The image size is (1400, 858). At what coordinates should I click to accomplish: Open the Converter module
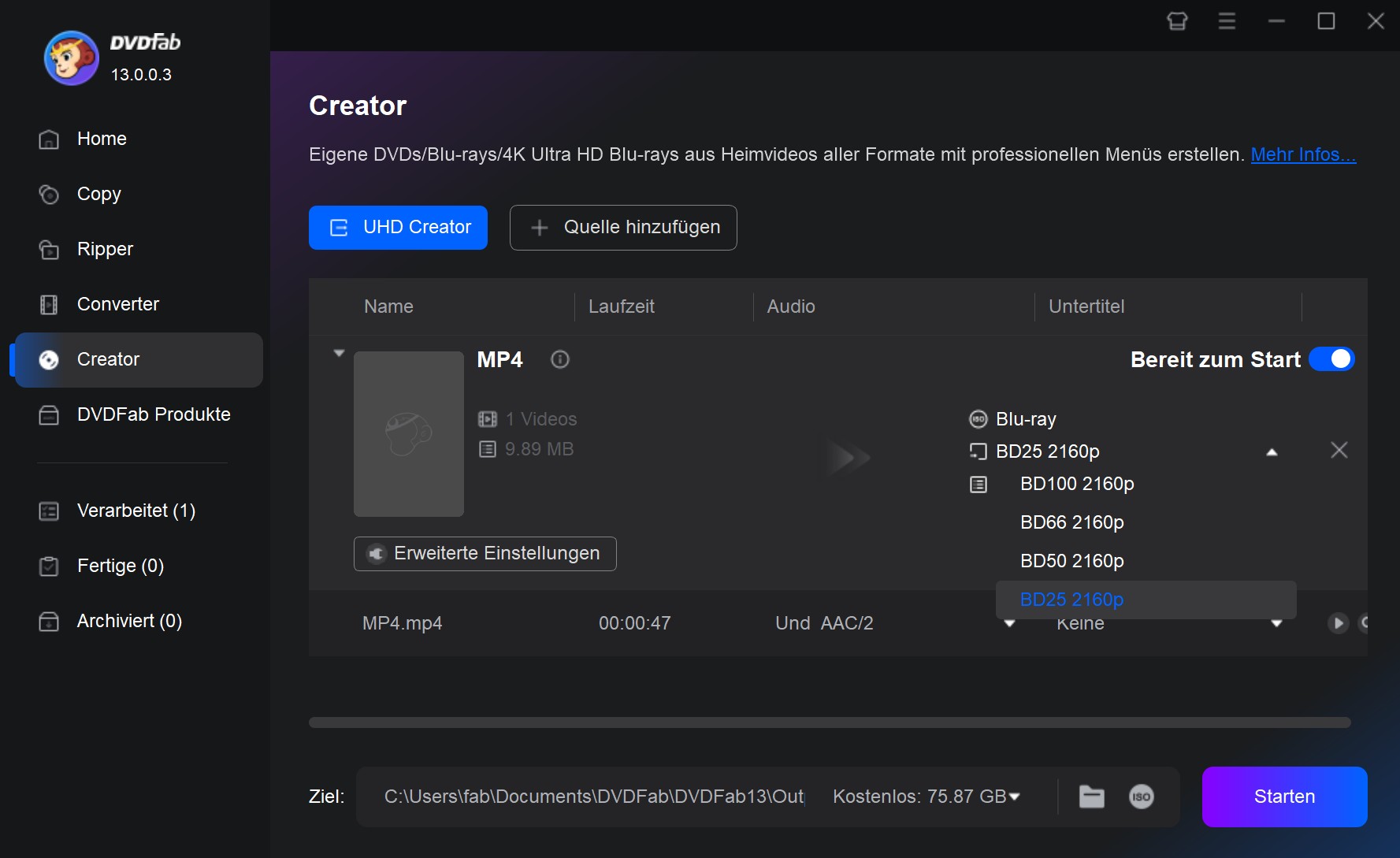pos(139,304)
